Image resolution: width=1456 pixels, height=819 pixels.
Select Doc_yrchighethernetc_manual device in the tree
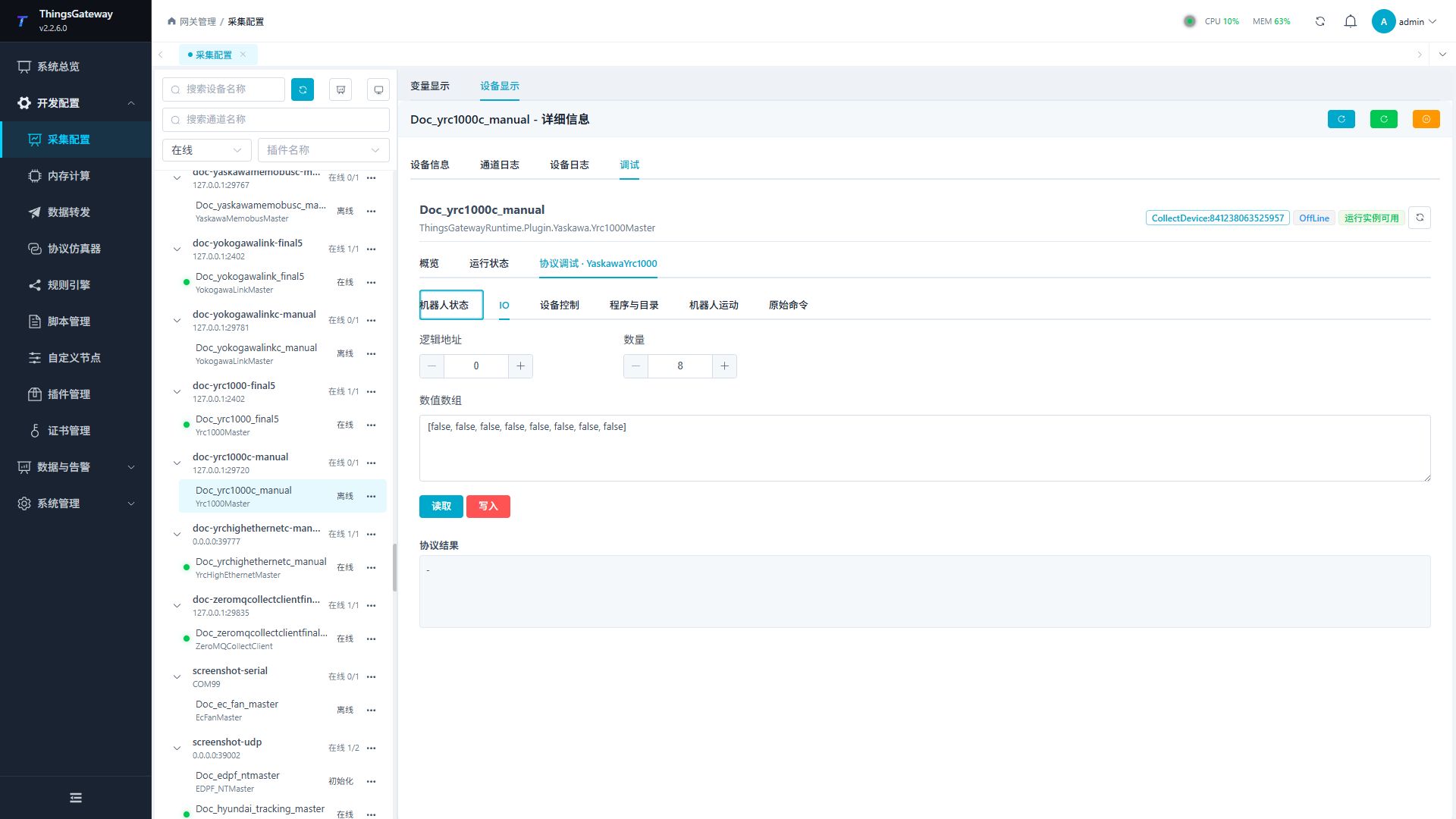(x=282, y=567)
